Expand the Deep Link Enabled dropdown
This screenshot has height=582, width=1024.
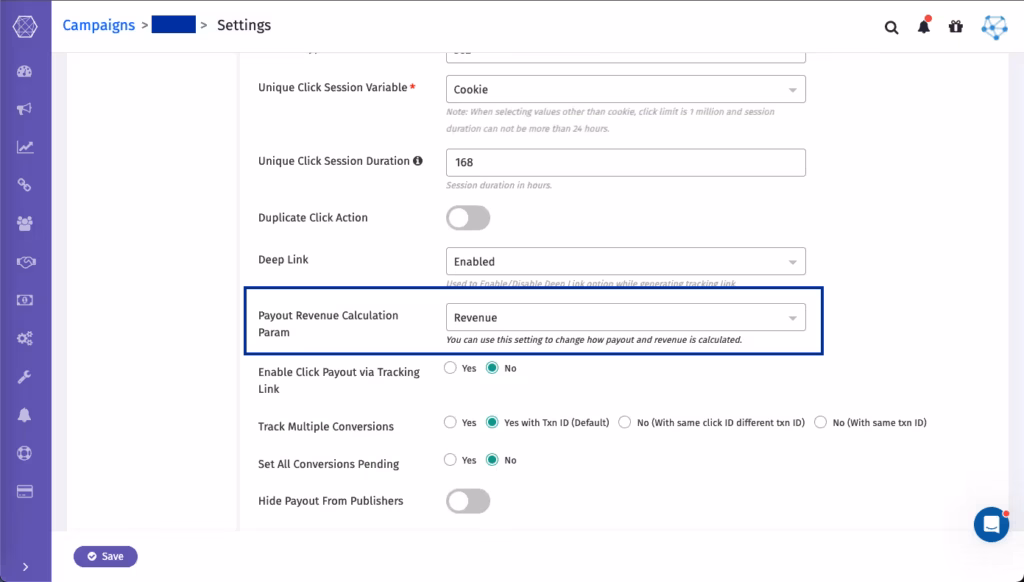pos(626,261)
